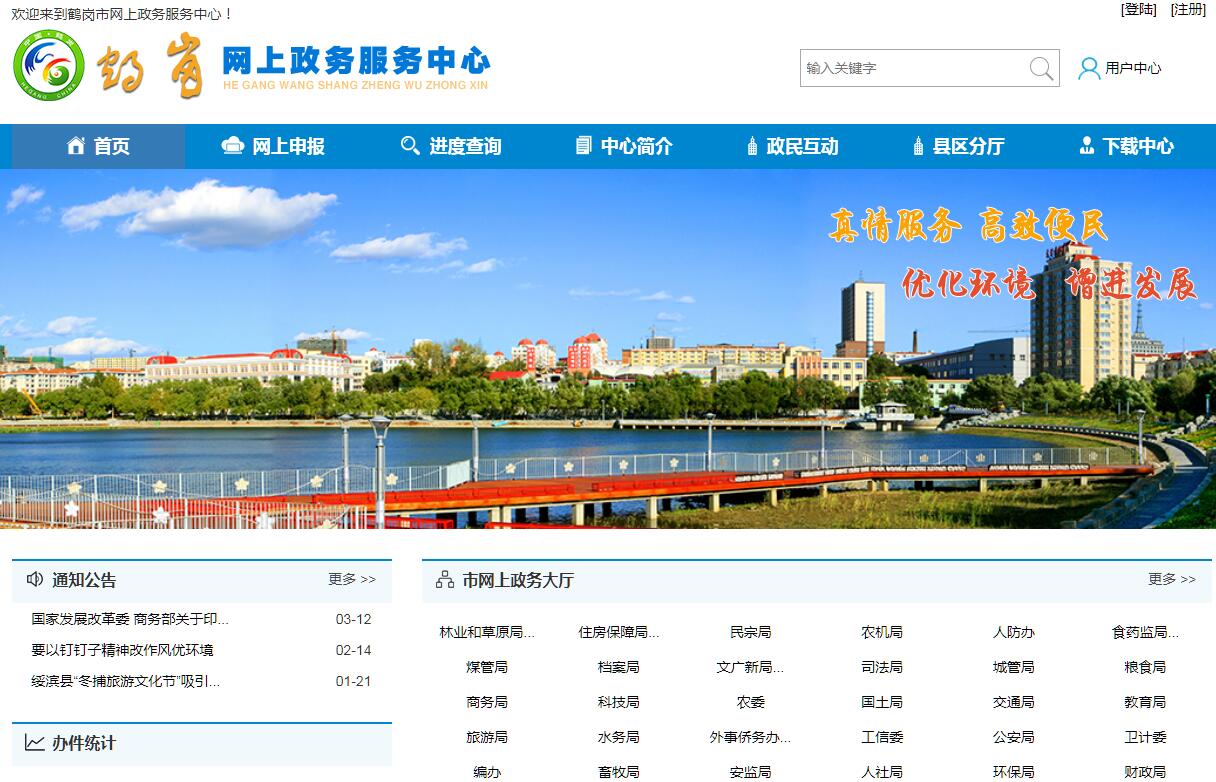Expand 更多 in 市网上政务大厅 panel

coord(1171,579)
